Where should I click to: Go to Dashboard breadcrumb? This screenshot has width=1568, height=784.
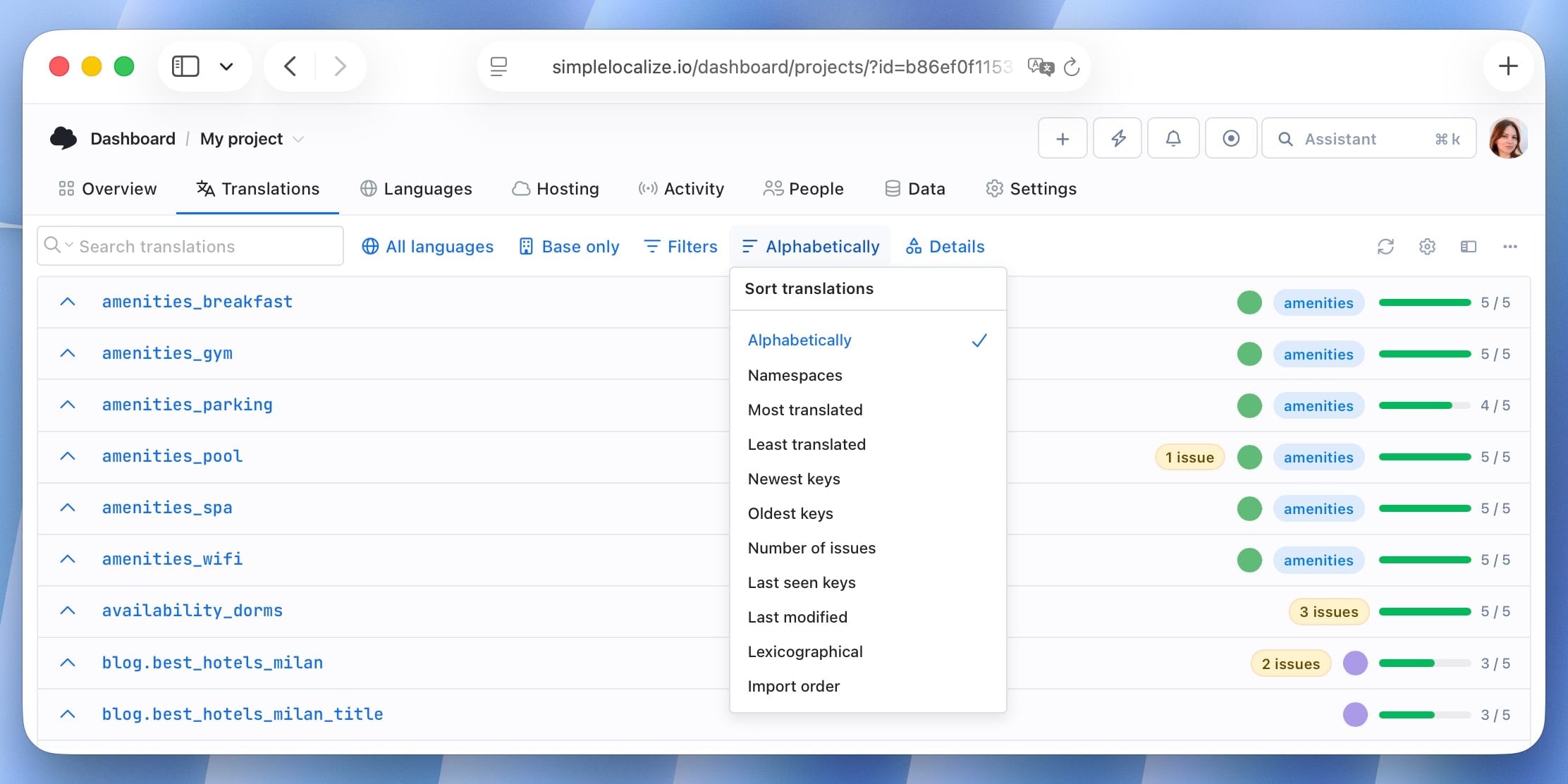[x=133, y=139]
